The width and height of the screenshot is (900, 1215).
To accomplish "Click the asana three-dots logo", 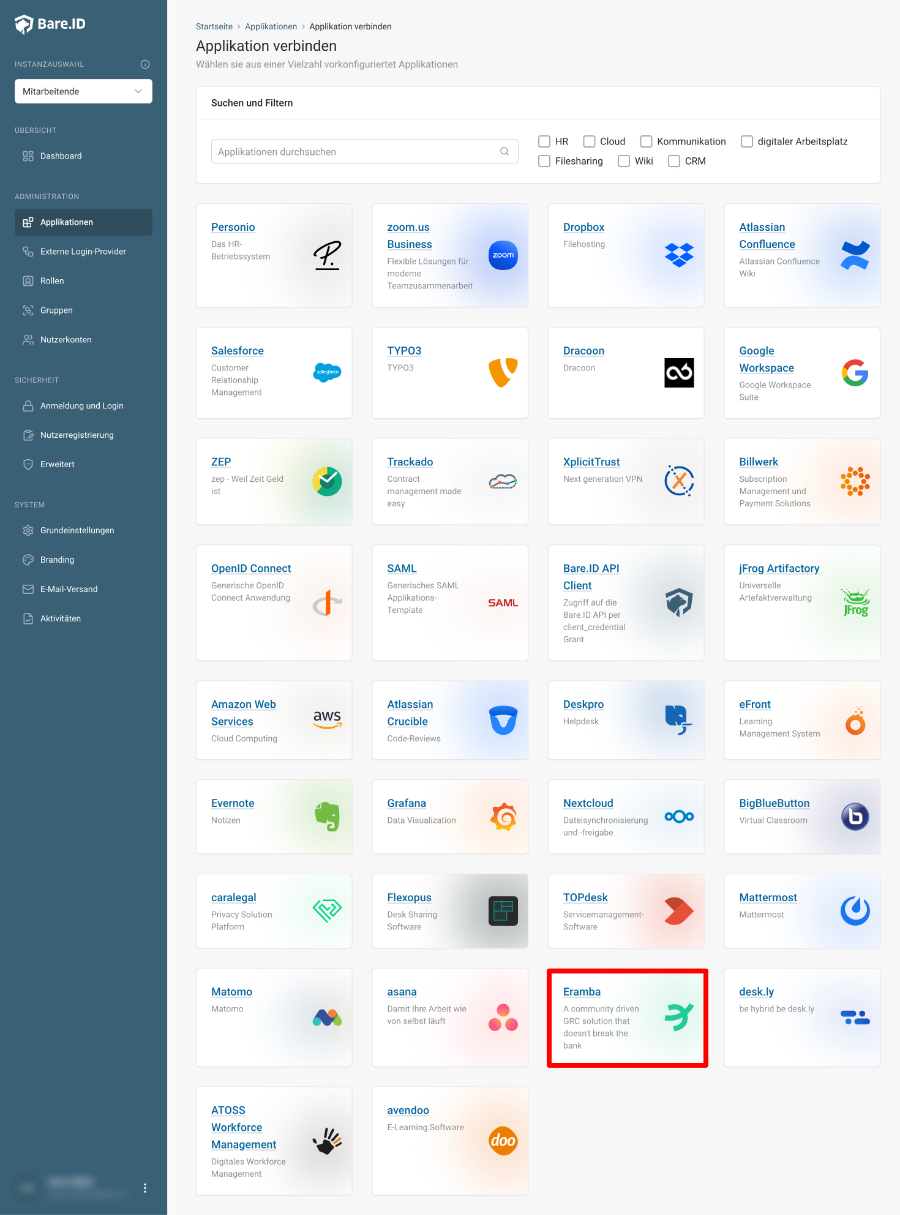I will (x=503, y=1018).
